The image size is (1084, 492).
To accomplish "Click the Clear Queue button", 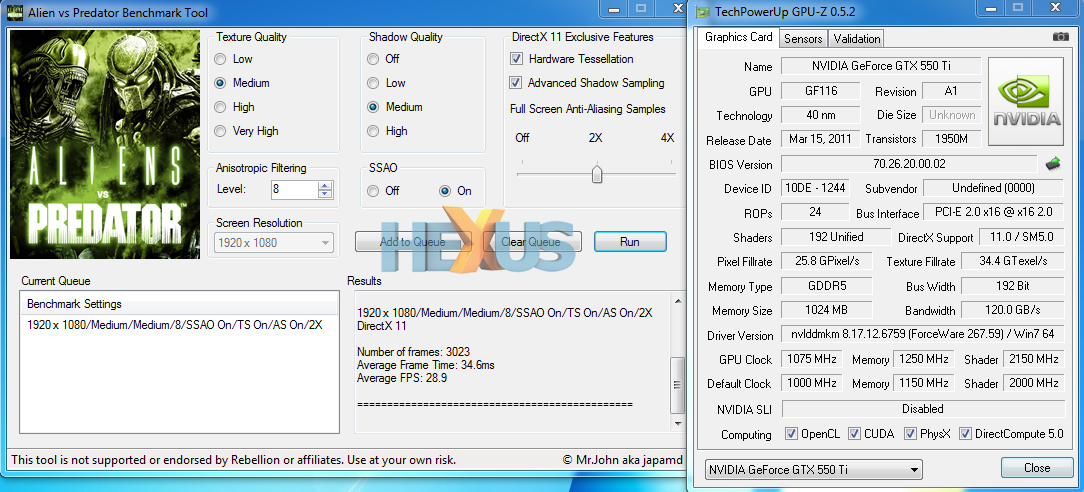I will [x=531, y=242].
